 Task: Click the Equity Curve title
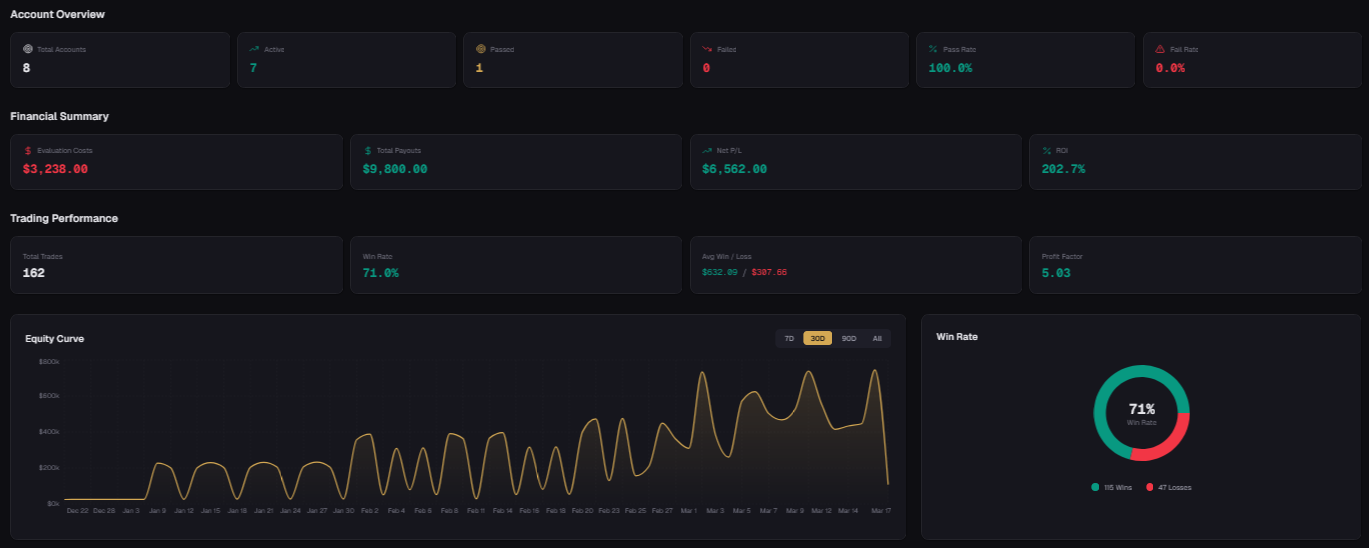click(x=54, y=339)
